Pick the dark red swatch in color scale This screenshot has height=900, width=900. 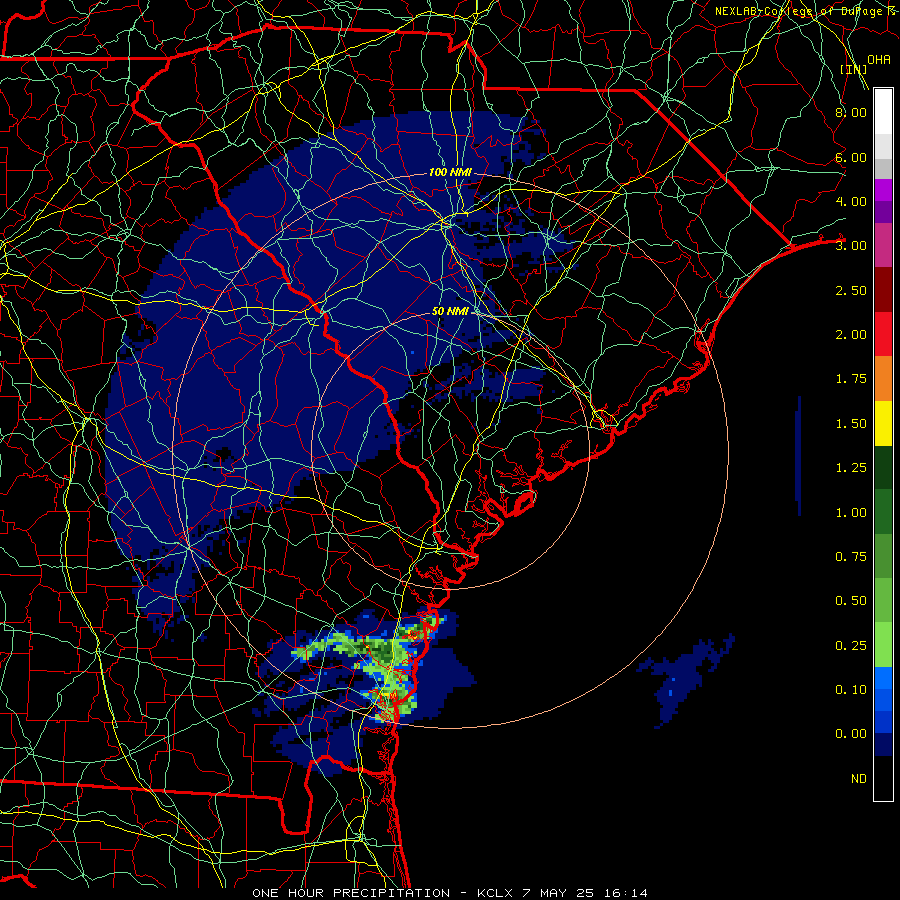pyautogui.click(x=883, y=290)
